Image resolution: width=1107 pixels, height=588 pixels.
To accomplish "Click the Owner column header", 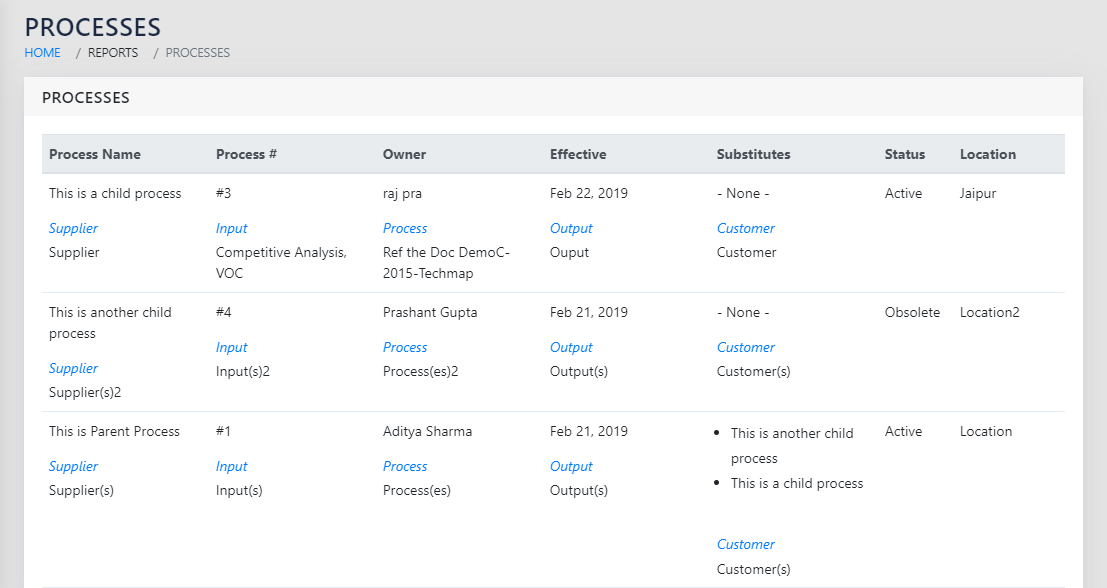I will click(x=404, y=154).
